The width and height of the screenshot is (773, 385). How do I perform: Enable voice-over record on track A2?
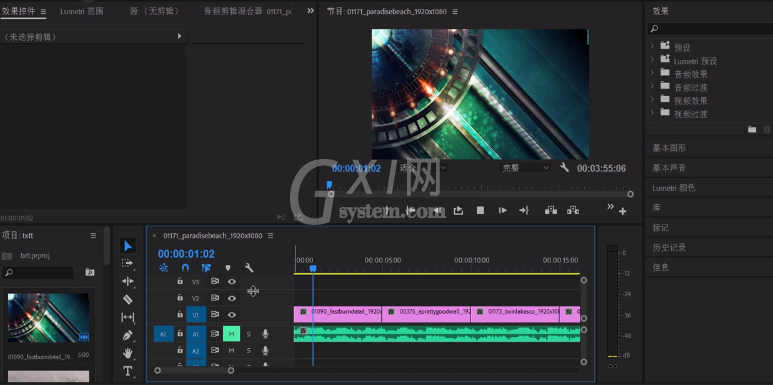coord(265,350)
